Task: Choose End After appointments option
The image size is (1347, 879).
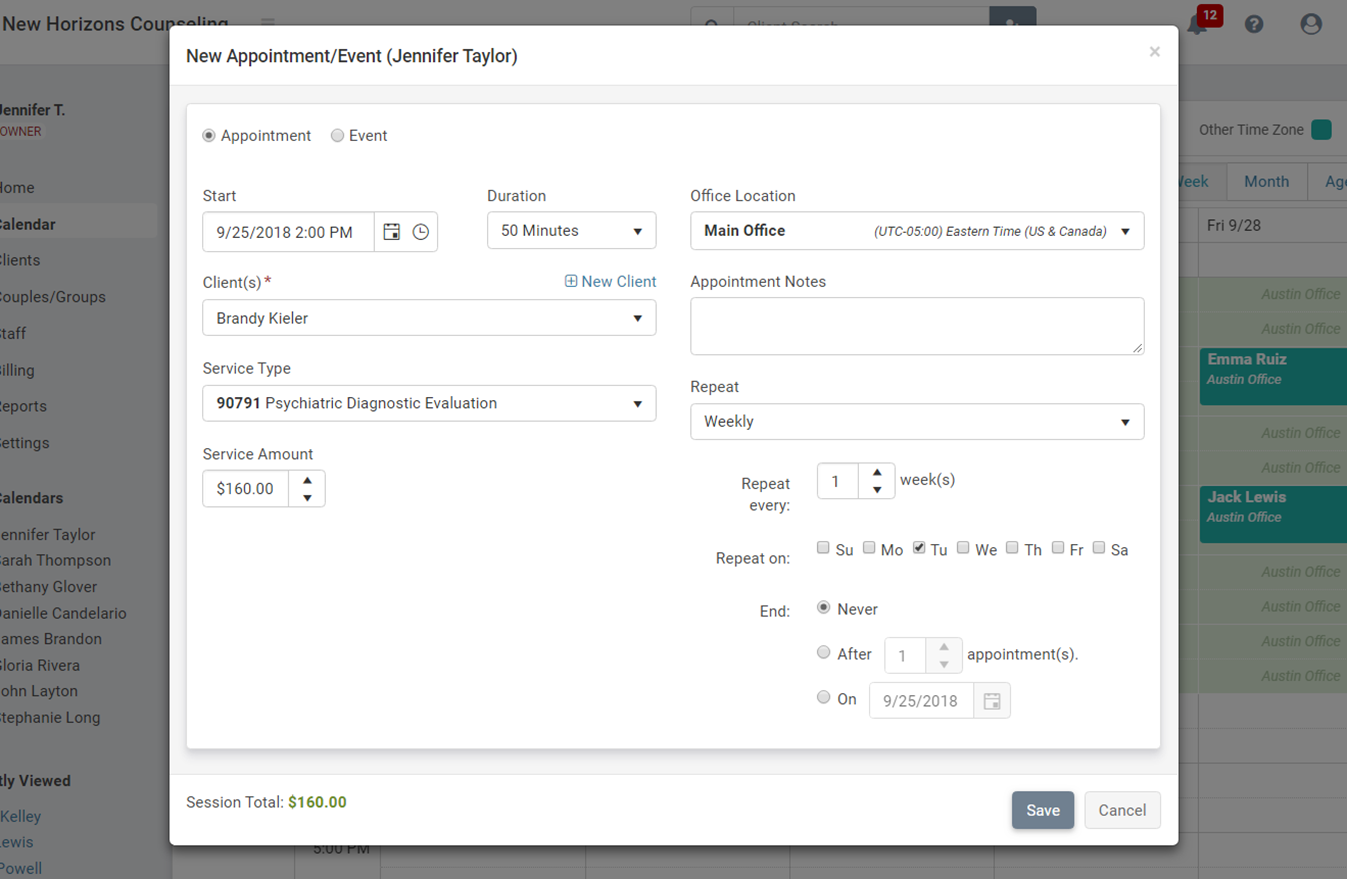Action: pyautogui.click(x=823, y=654)
